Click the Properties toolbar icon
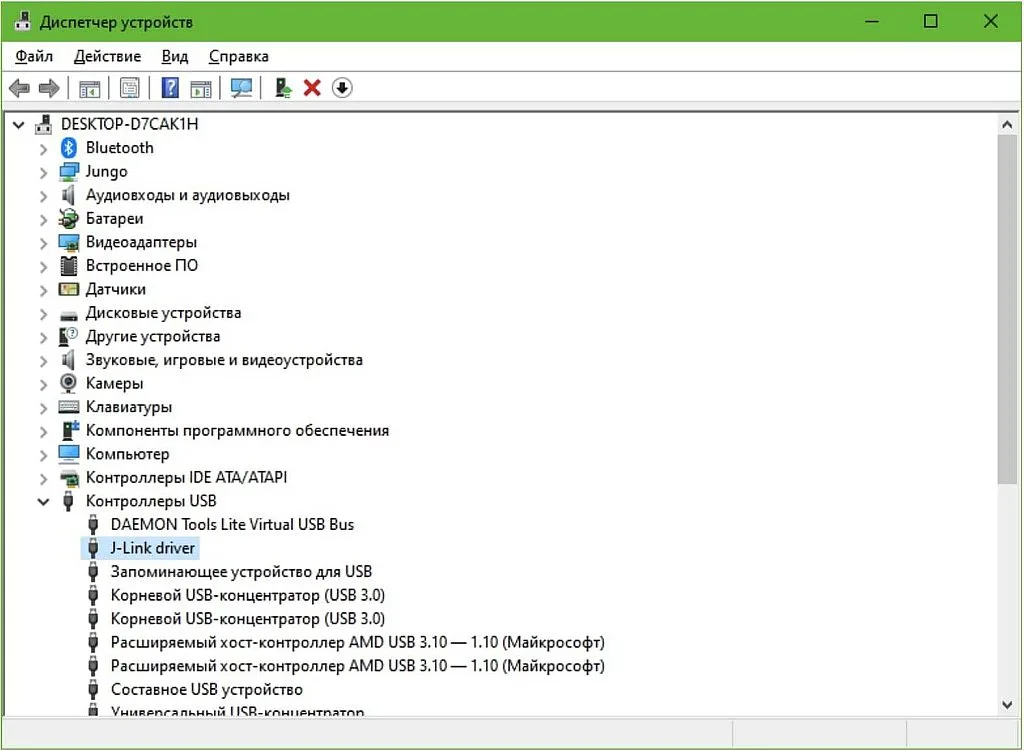Viewport: 1024px width, 751px height. pyautogui.click(x=130, y=88)
